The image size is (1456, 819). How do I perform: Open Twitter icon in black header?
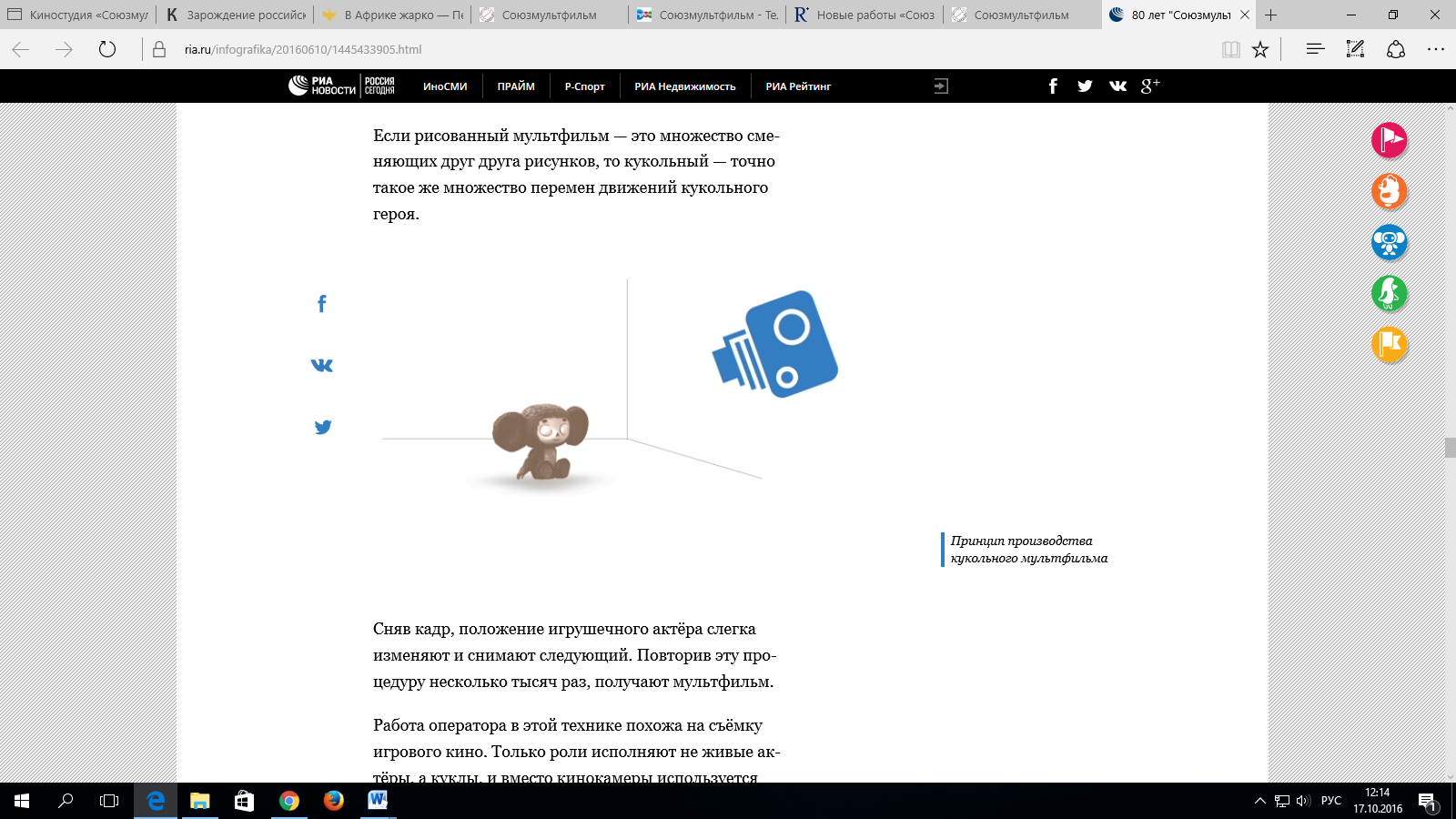[x=1085, y=86]
